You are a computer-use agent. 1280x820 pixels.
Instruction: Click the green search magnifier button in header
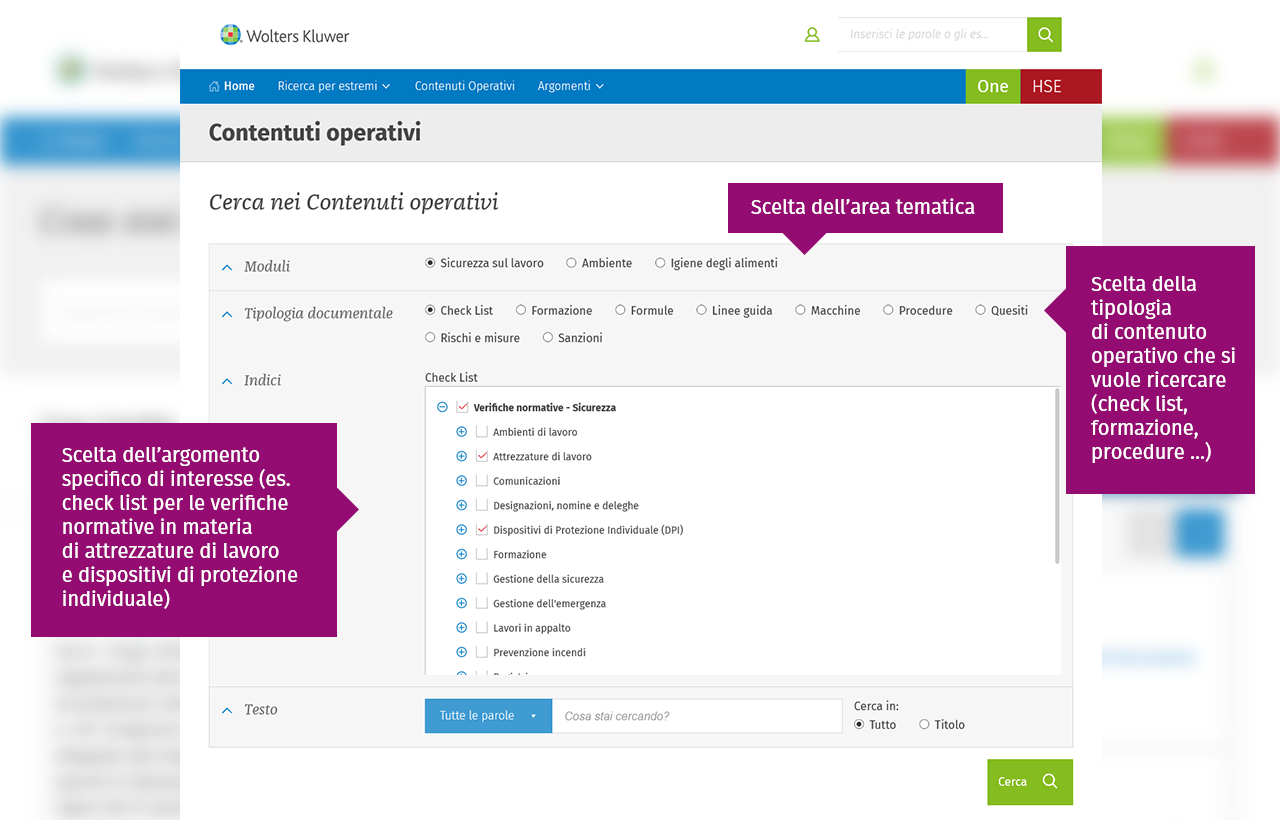click(x=1044, y=35)
